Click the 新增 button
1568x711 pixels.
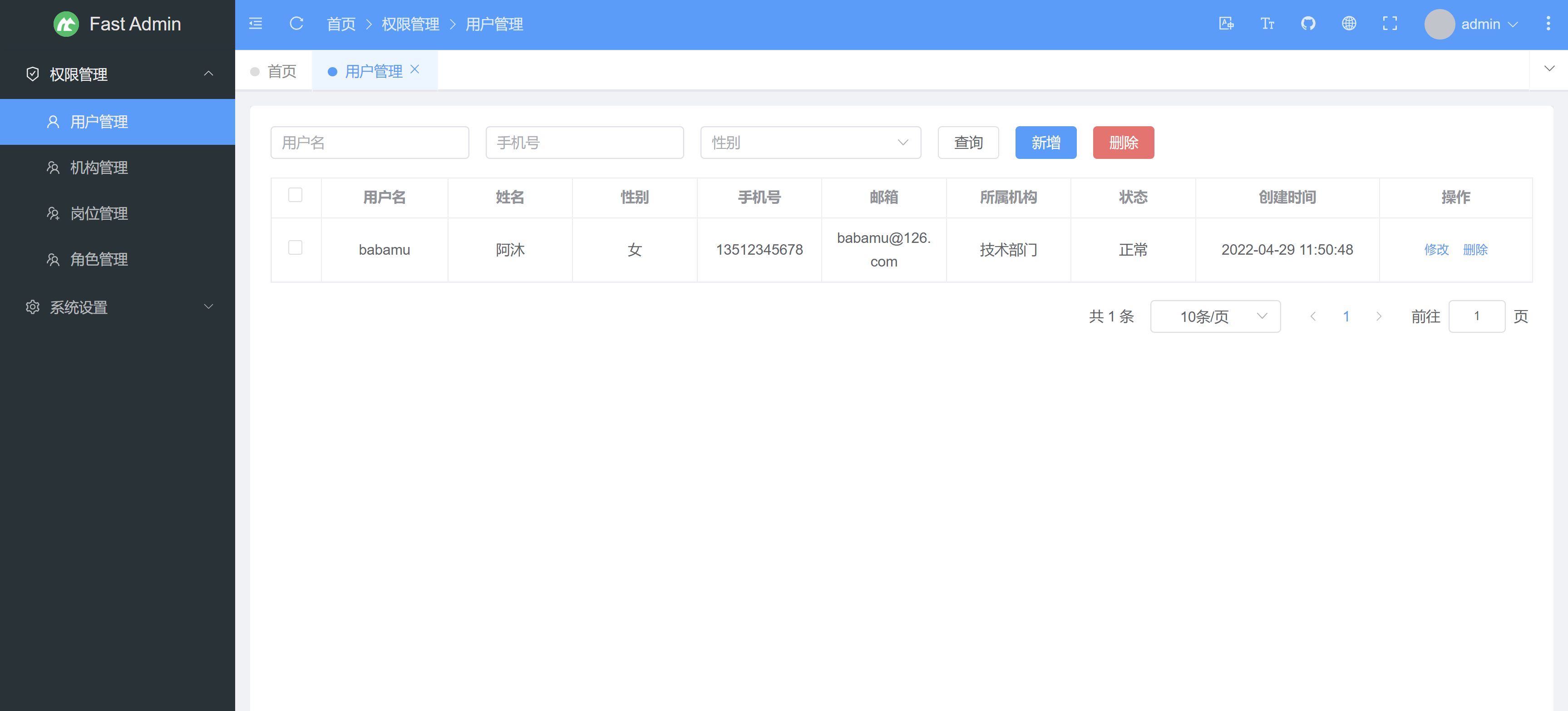[x=1046, y=143]
